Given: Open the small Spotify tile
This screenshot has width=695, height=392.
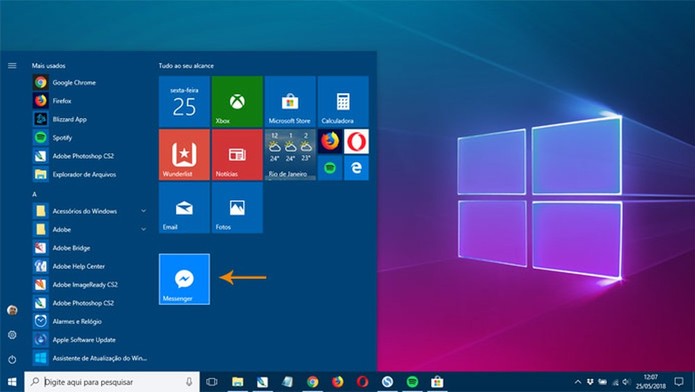Looking at the screenshot, I should (x=330, y=168).
